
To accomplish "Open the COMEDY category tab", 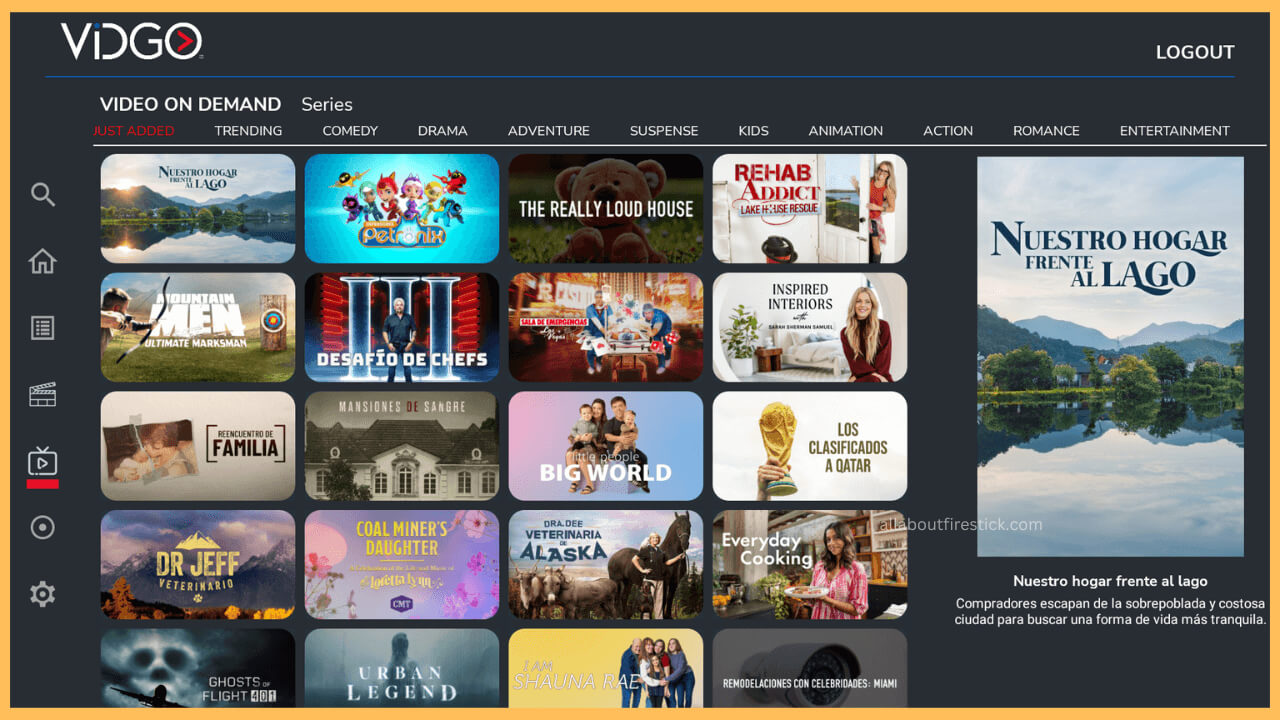I will (x=350, y=130).
